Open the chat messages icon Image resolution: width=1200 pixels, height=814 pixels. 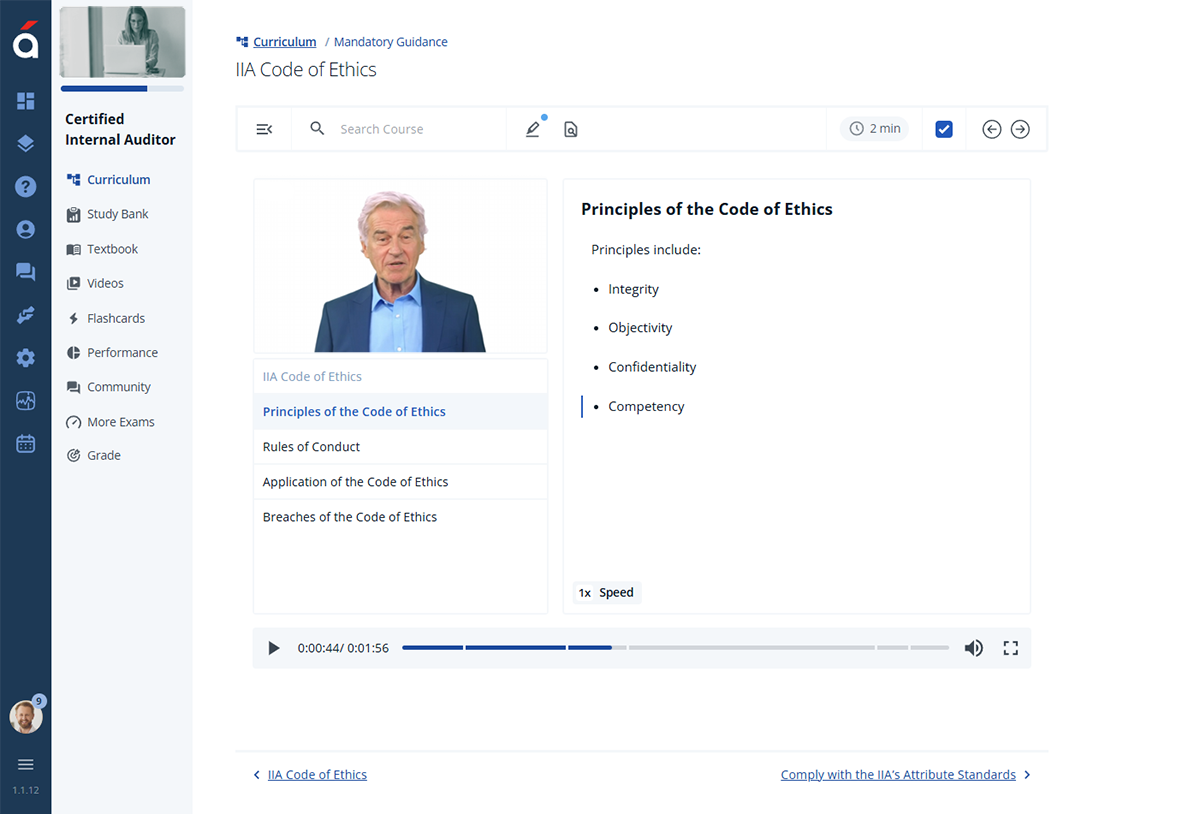(x=25, y=271)
